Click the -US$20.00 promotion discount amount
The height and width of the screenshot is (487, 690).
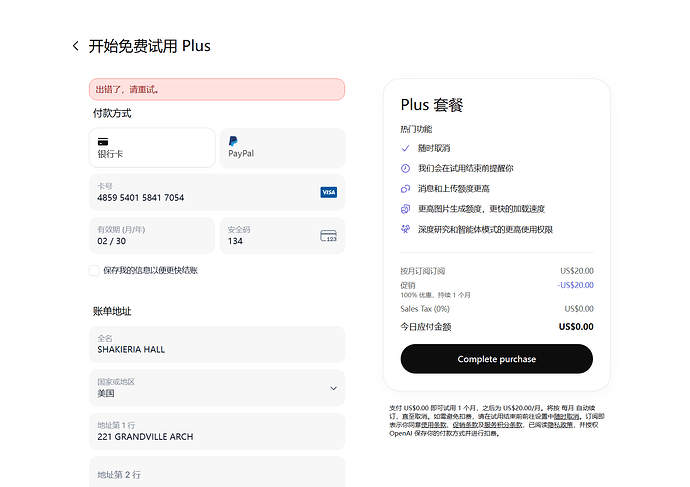[x=576, y=285]
